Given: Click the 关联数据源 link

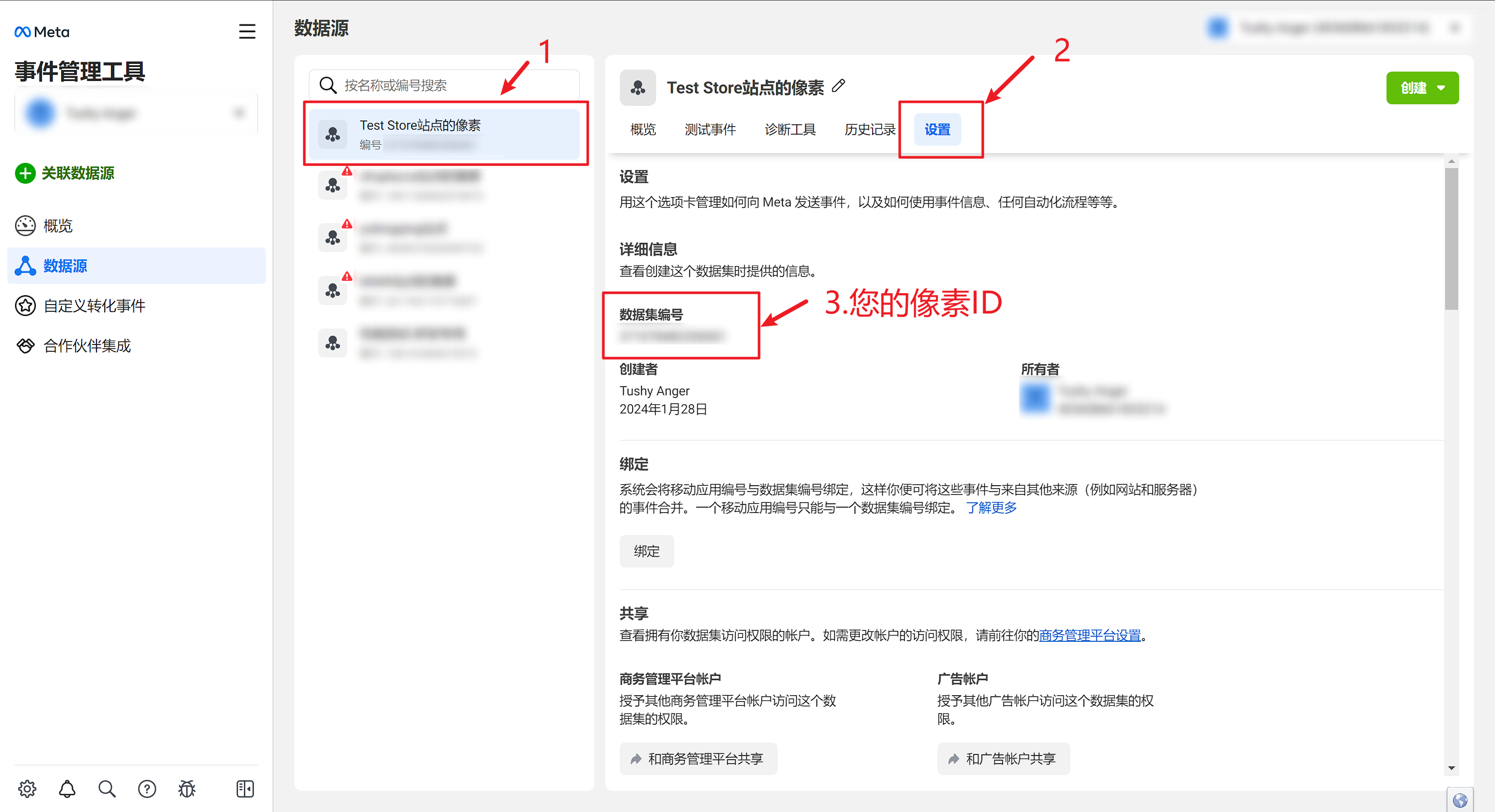Looking at the screenshot, I should tap(78, 173).
